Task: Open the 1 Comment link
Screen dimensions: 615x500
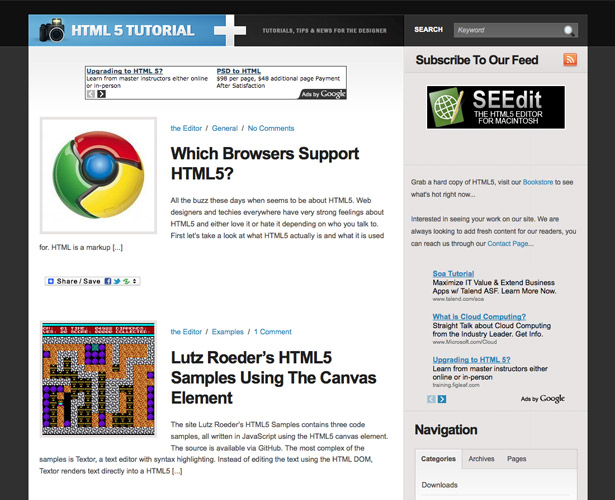Action: pyautogui.click(x=273, y=332)
